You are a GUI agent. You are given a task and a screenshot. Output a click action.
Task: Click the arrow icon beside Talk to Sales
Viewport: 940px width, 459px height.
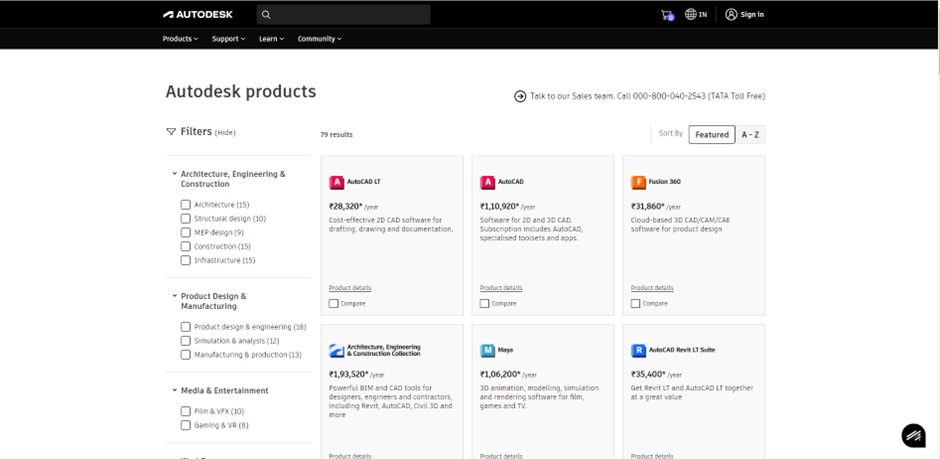point(520,96)
